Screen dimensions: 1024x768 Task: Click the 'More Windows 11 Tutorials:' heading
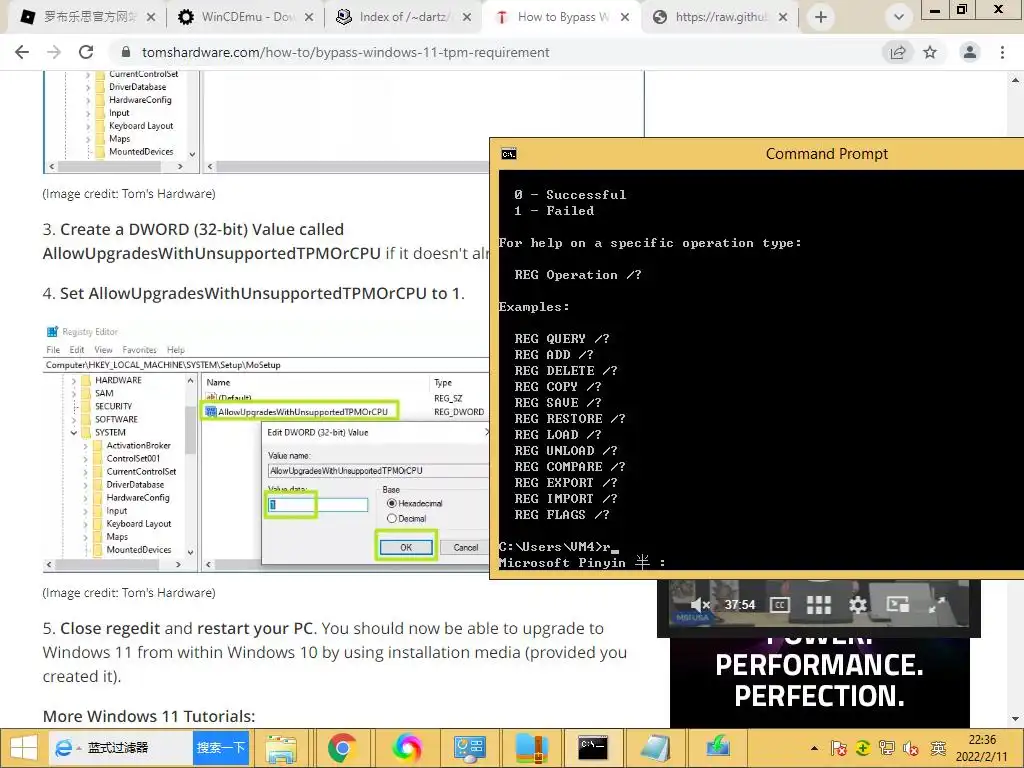pyautogui.click(x=149, y=716)
